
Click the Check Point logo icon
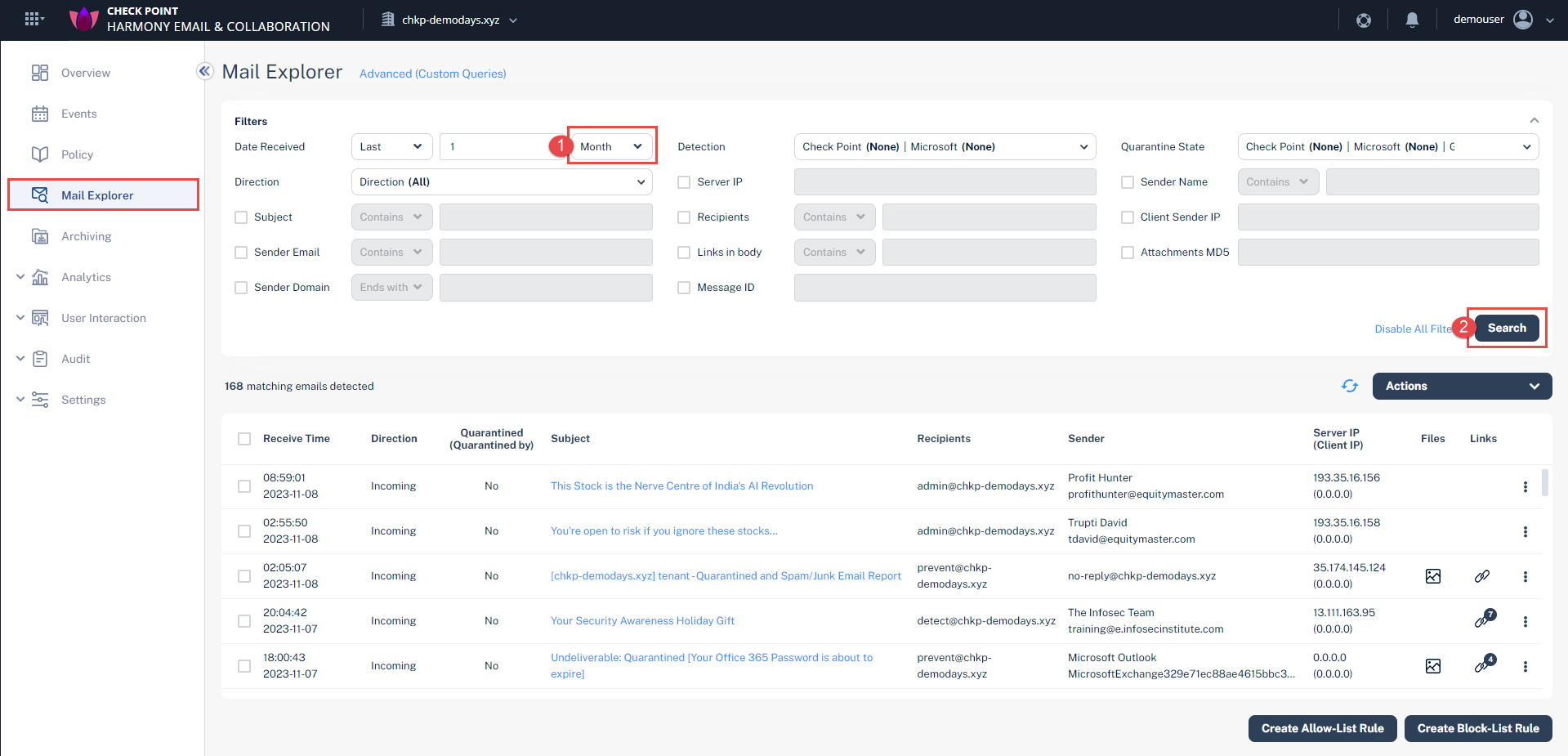tap(83, 19)
